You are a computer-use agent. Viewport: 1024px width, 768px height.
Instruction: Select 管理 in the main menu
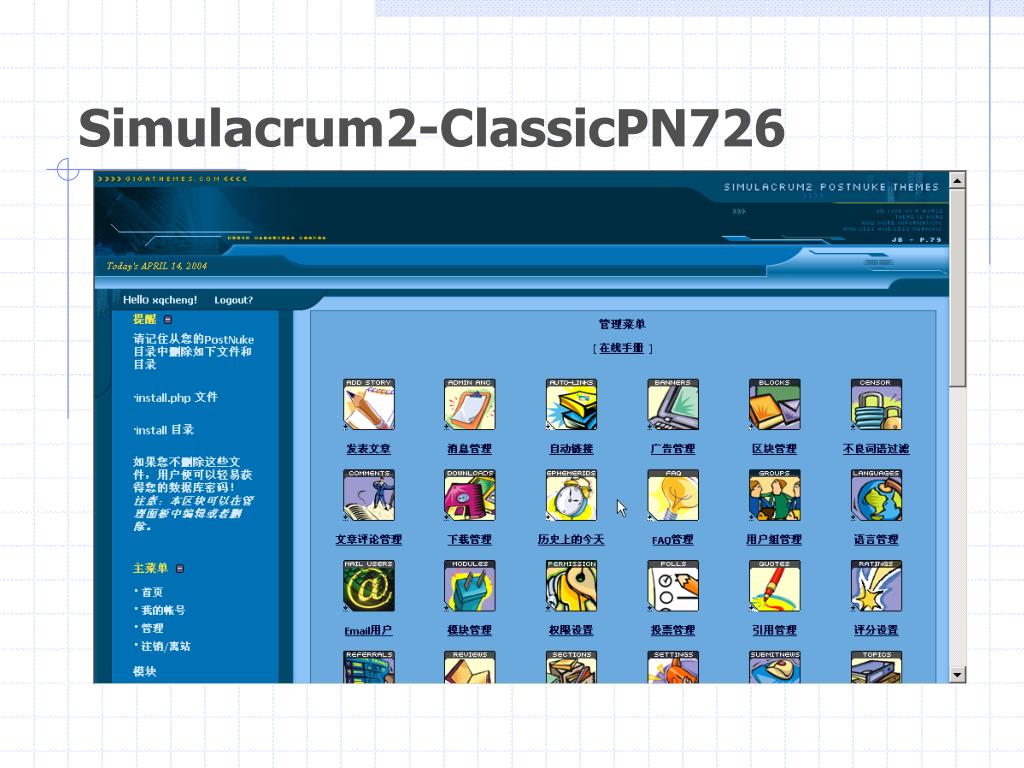coord(152,628)
